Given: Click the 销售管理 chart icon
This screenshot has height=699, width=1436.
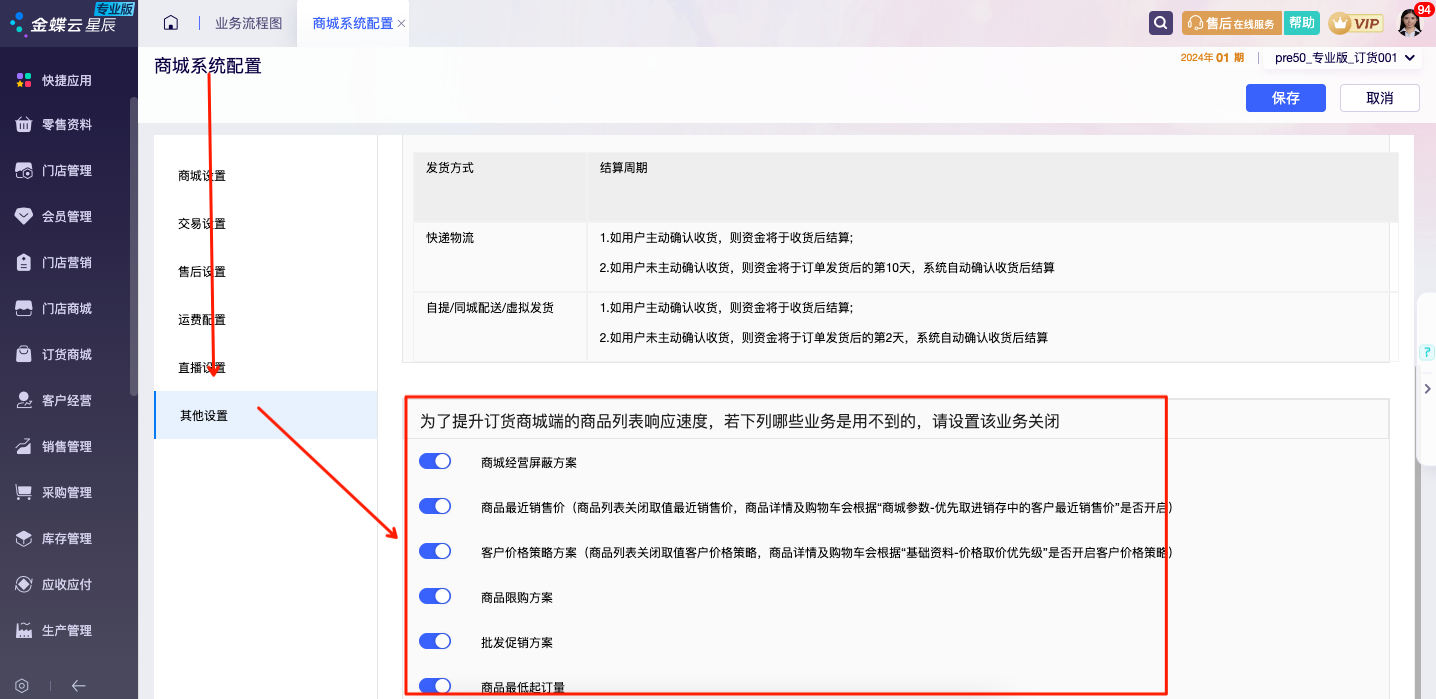Looking at the screenshot, I should (24, 447).
